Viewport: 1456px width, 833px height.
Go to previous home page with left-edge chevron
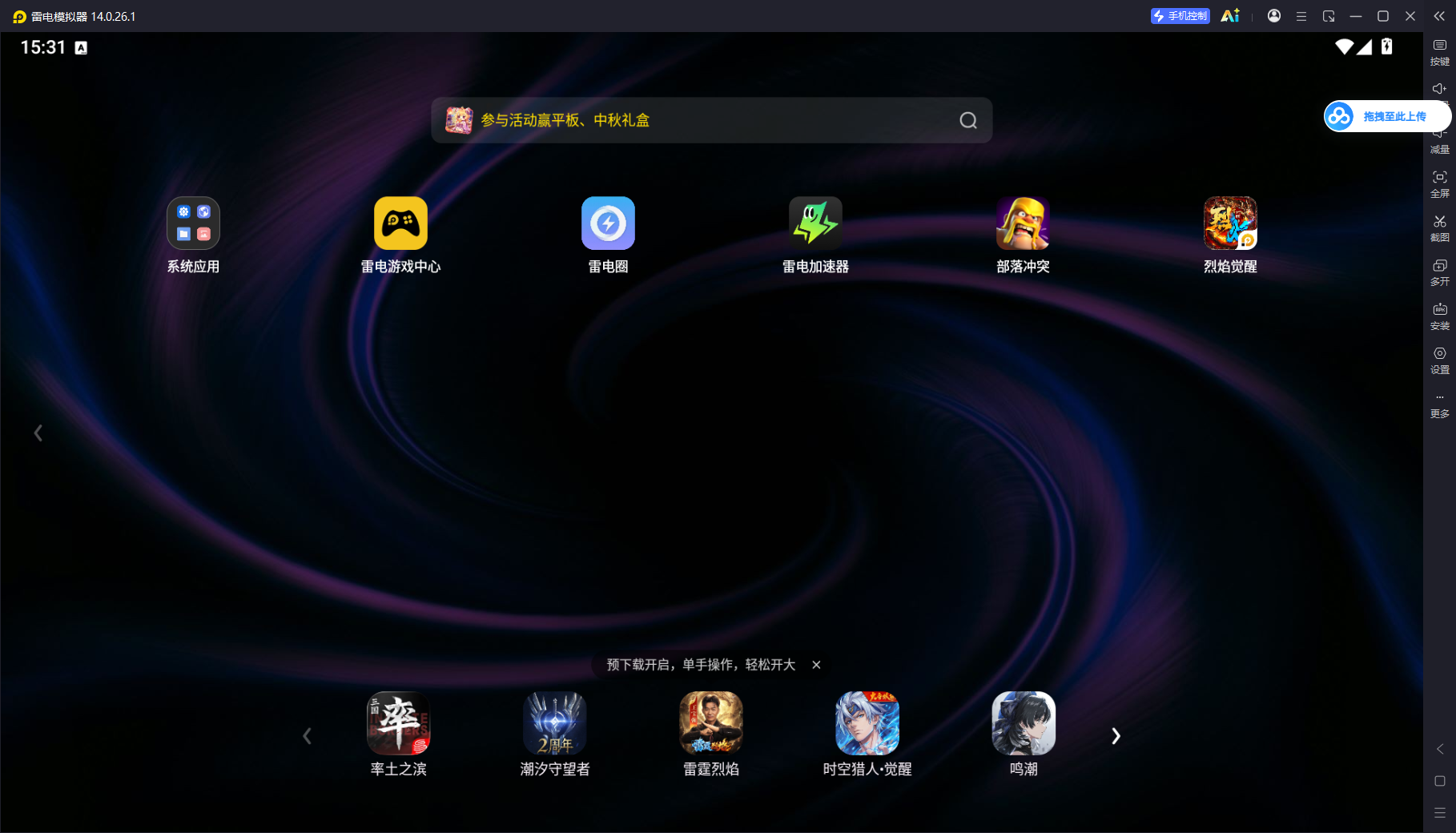[38, 433]
